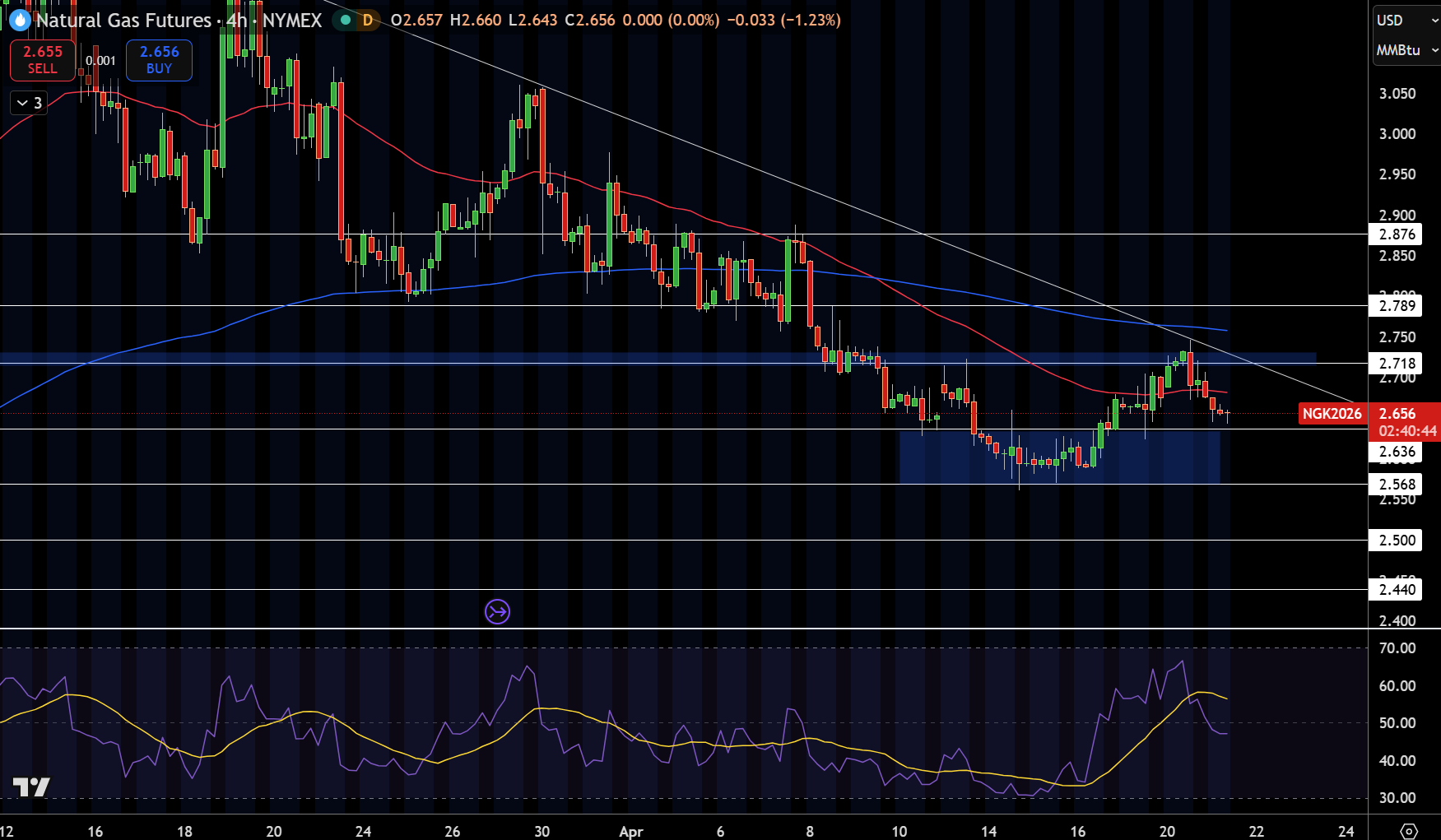Click the 50.00 level on the RSI scale
Image resolution: width=1441 pixels, height=840 pixels.
1397,723
